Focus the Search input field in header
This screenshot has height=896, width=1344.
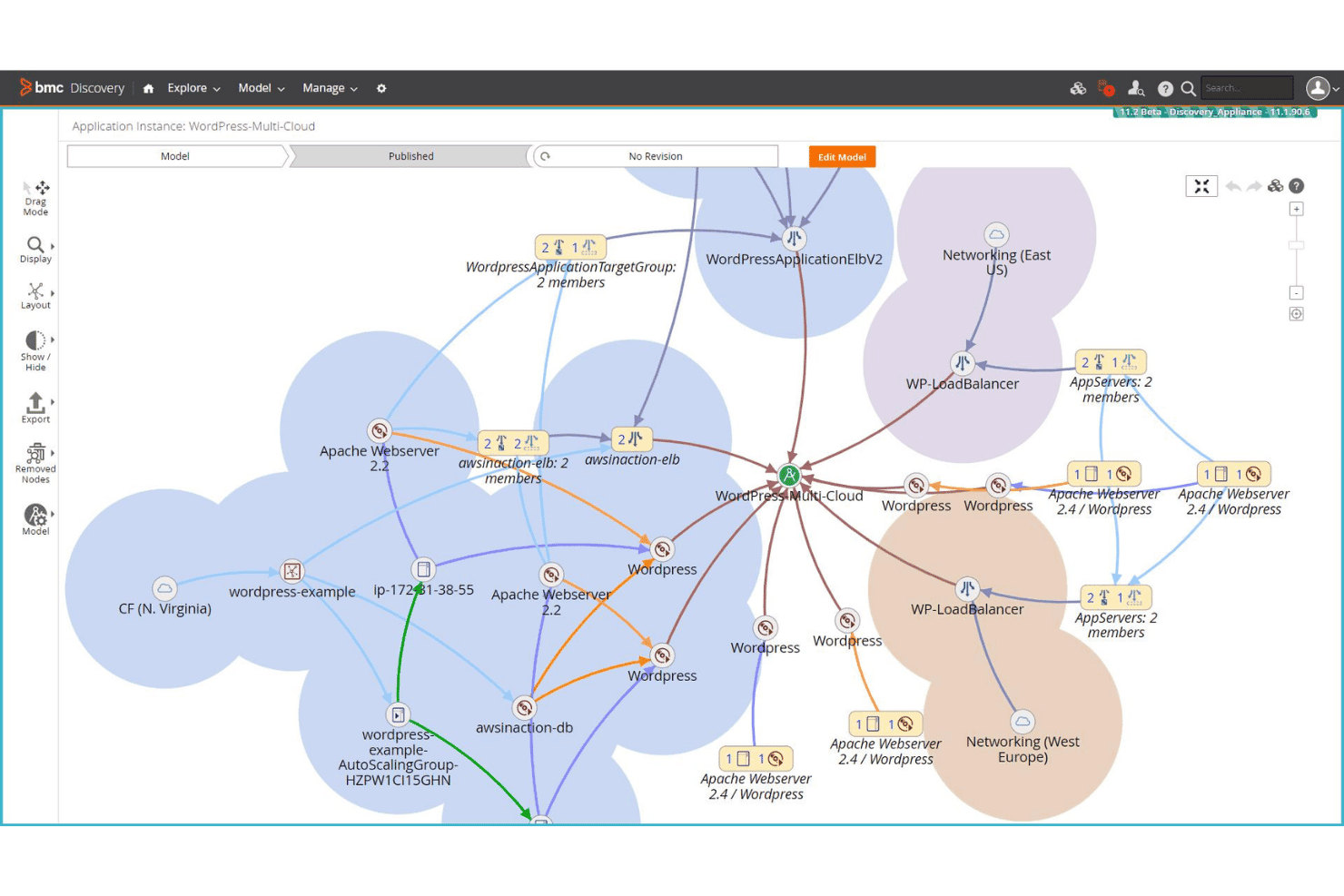coord(1247,88)
